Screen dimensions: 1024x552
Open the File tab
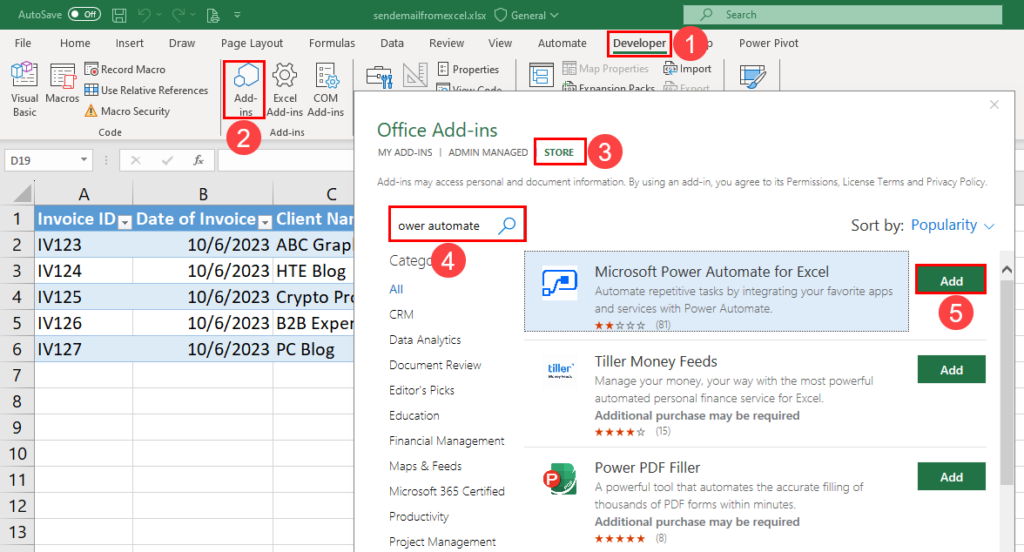[23, 43]
